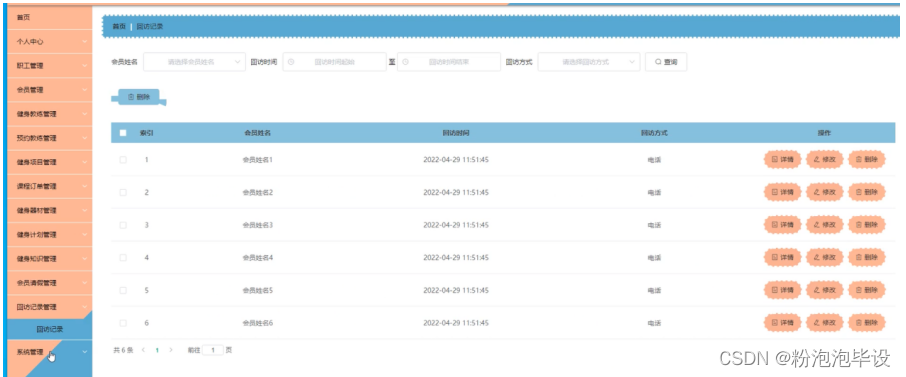906x377 pixels.
Task: Click the 回访方式 column header
Action: pyautogui.click(x=654, y=133)
